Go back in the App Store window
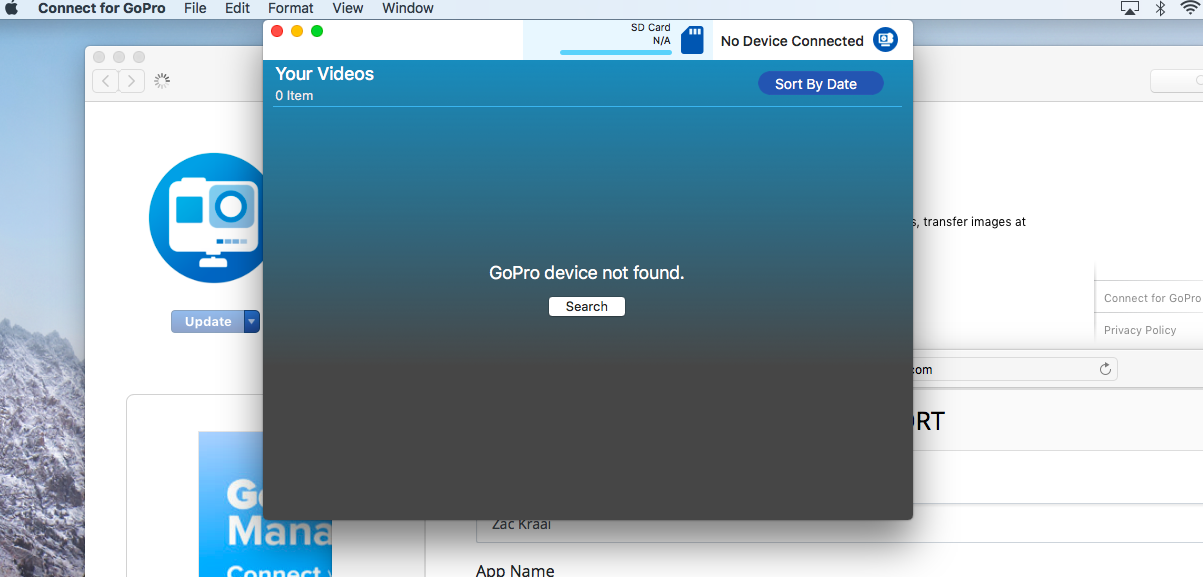 [105, 81]
